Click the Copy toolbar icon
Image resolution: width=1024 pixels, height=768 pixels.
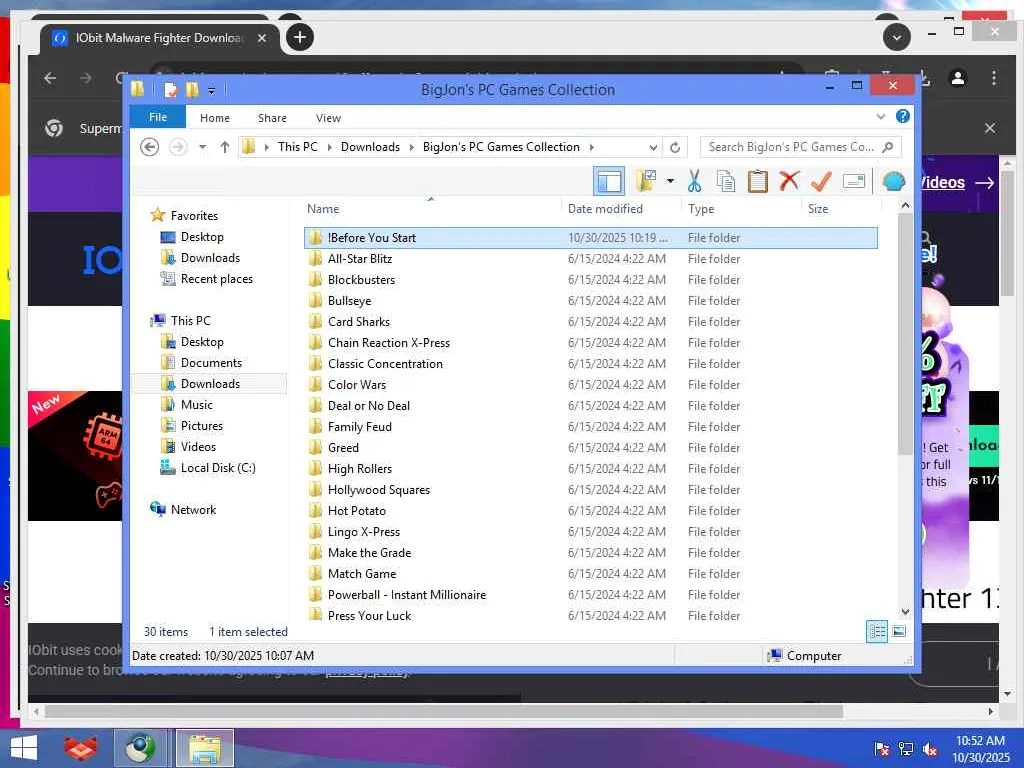click(726, 181)
